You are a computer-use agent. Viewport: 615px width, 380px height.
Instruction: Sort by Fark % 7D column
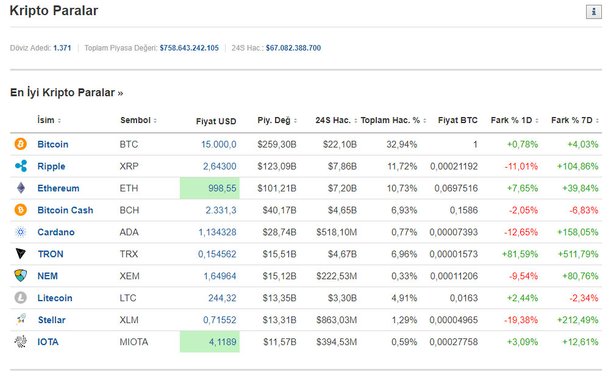click(575, 120)
